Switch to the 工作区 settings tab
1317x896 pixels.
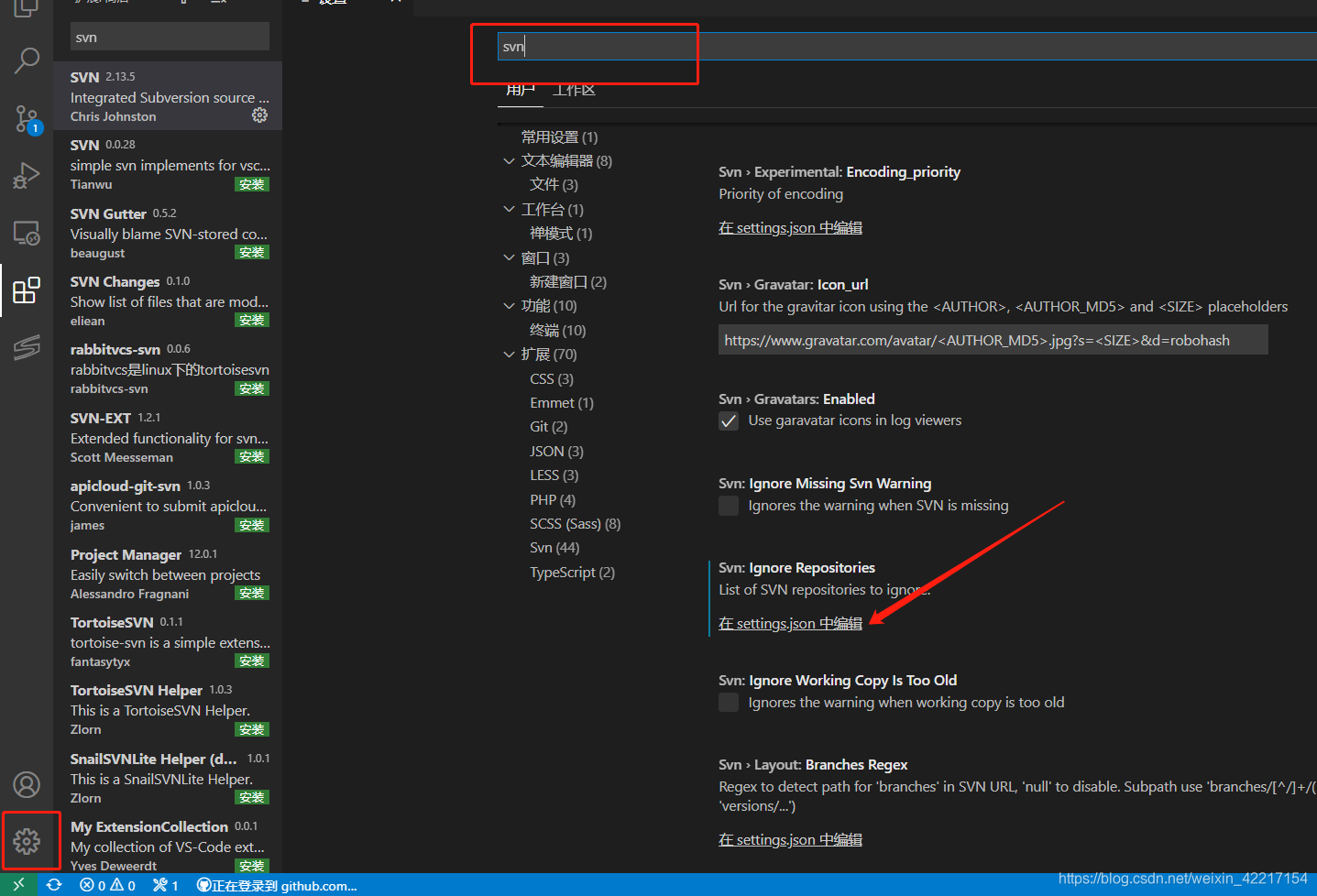point(574,90)
